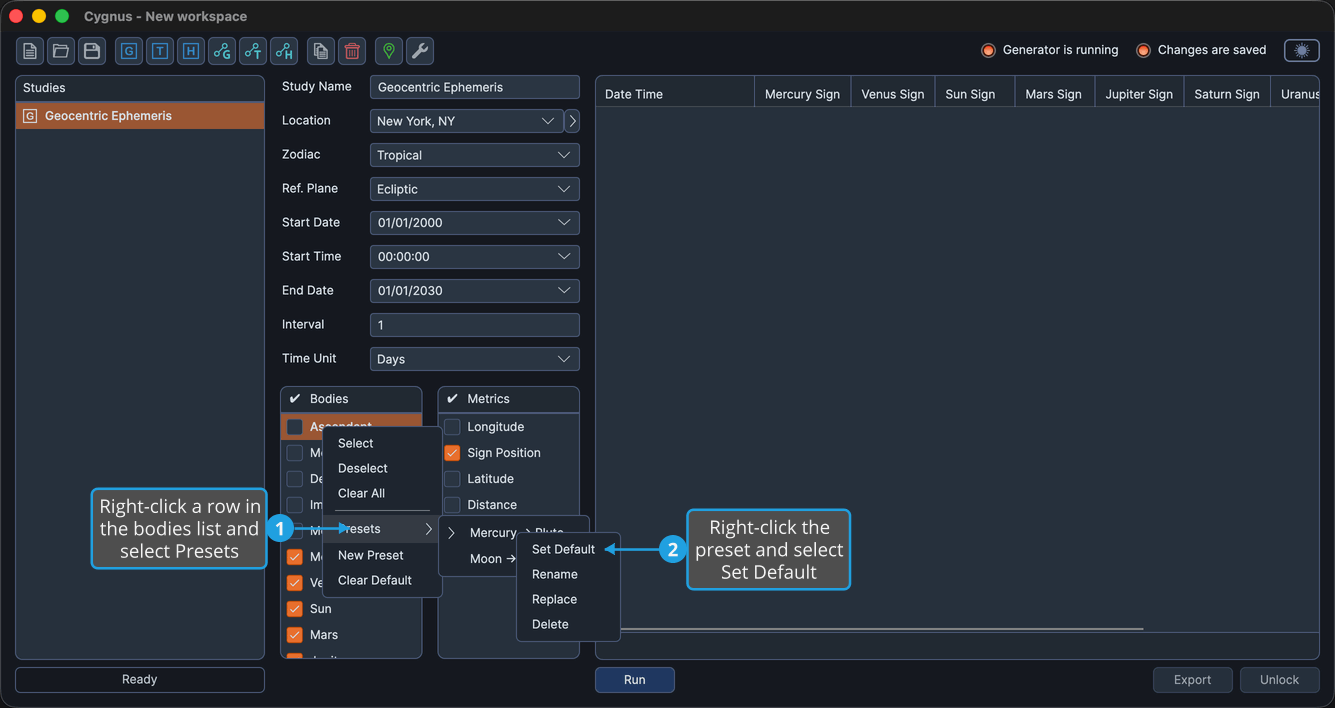Screen dimensions: 1335x708
Task: Click the Date Time column header
Action: 675,94
